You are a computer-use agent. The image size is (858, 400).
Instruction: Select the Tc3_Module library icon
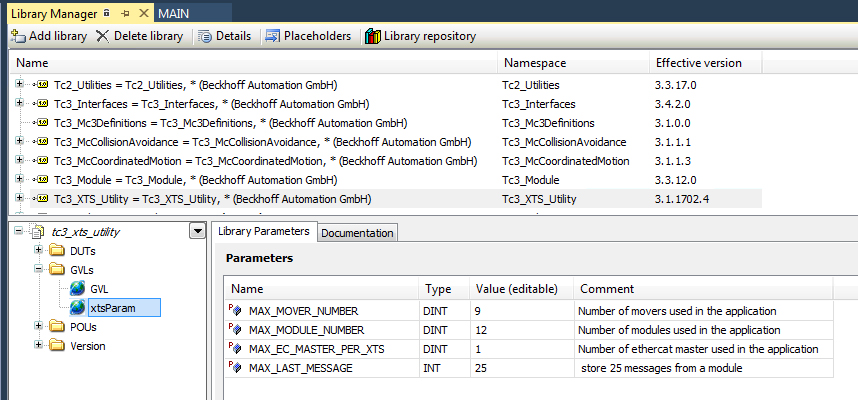(41, 180)
